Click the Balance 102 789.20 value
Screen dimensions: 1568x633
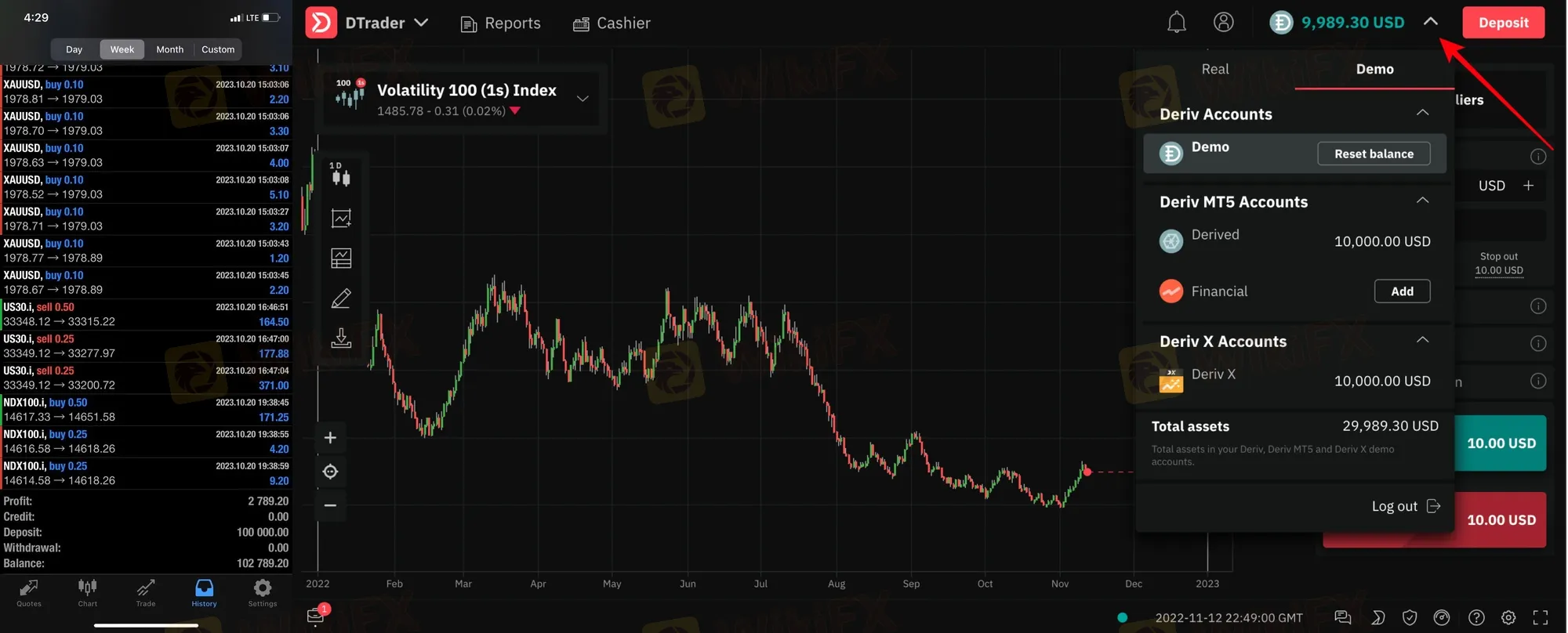coord(263,563)
